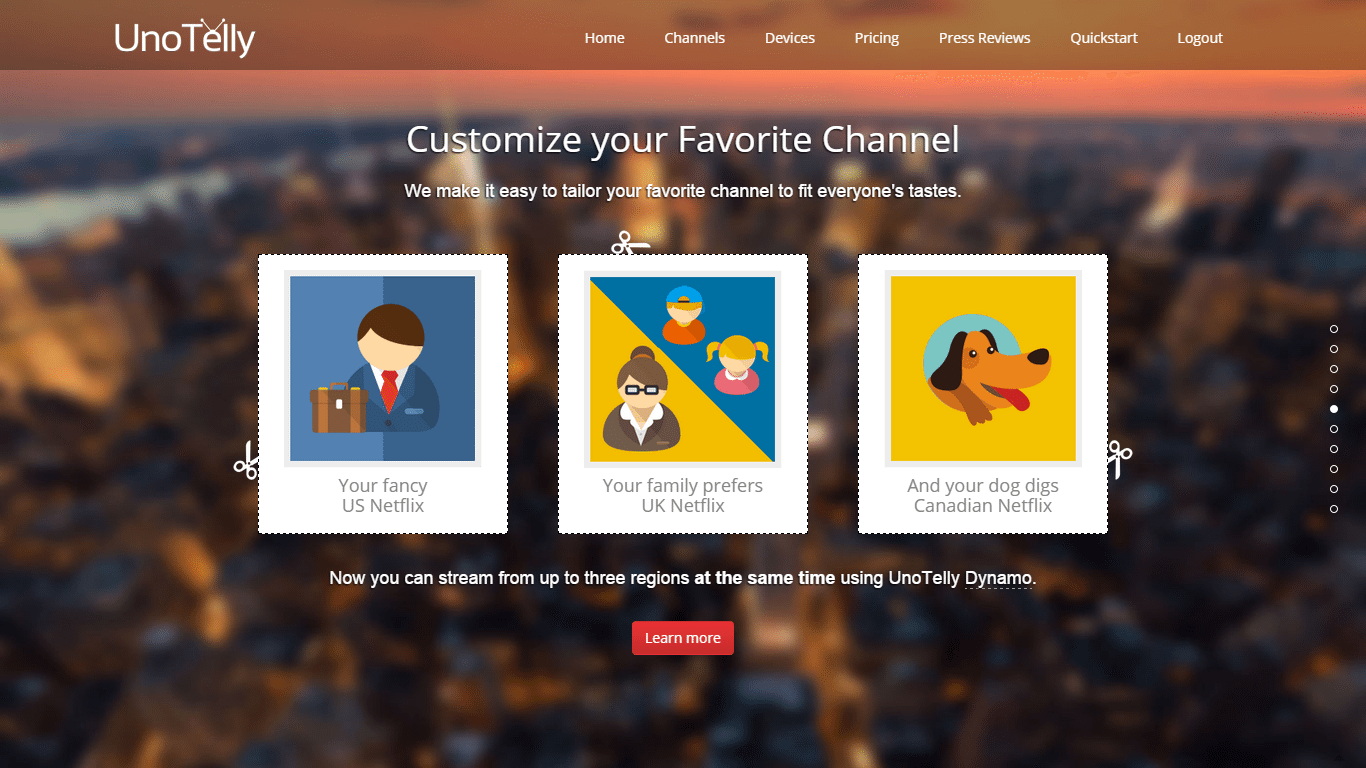Select the first slide indicator dot

pyautogui.click(x=1334, y=329)
